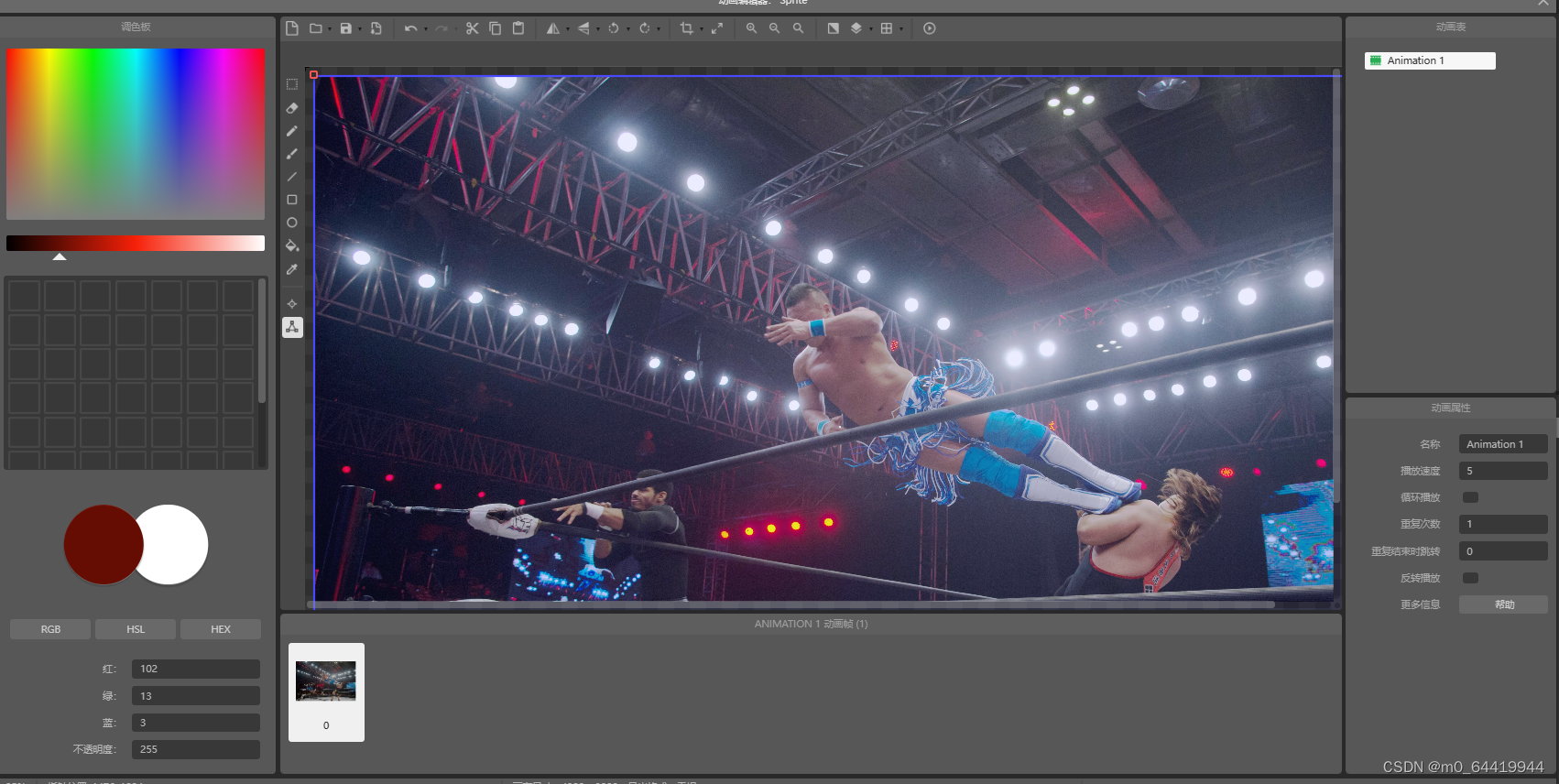Select the crop tool in the toolbar
The image size is (1559, 784).
(x=687, y=28)
